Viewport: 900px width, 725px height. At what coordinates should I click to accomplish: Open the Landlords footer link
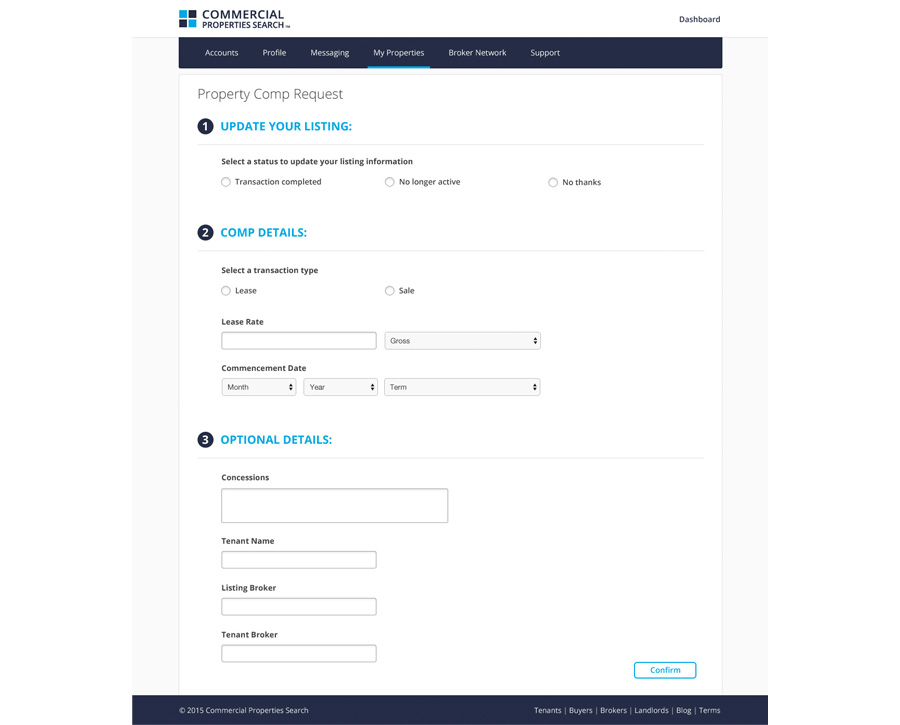651,710
